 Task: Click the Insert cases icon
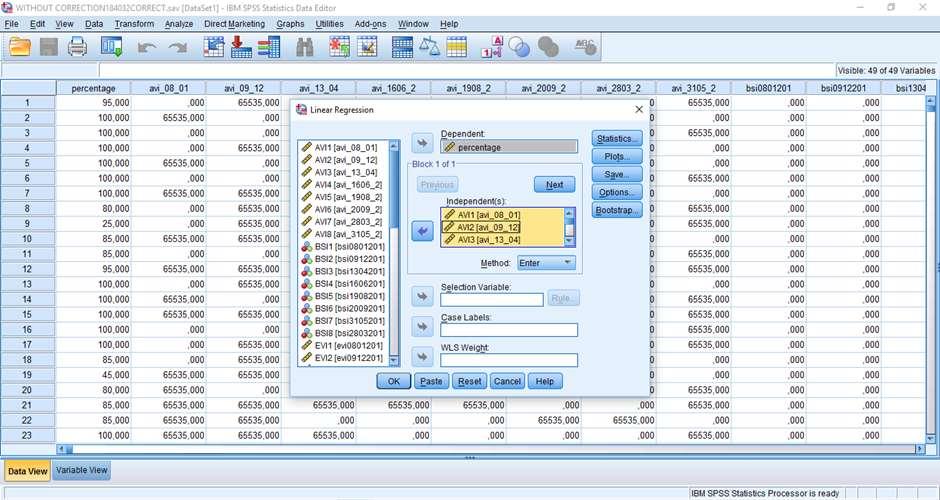(x=339, y=47)
